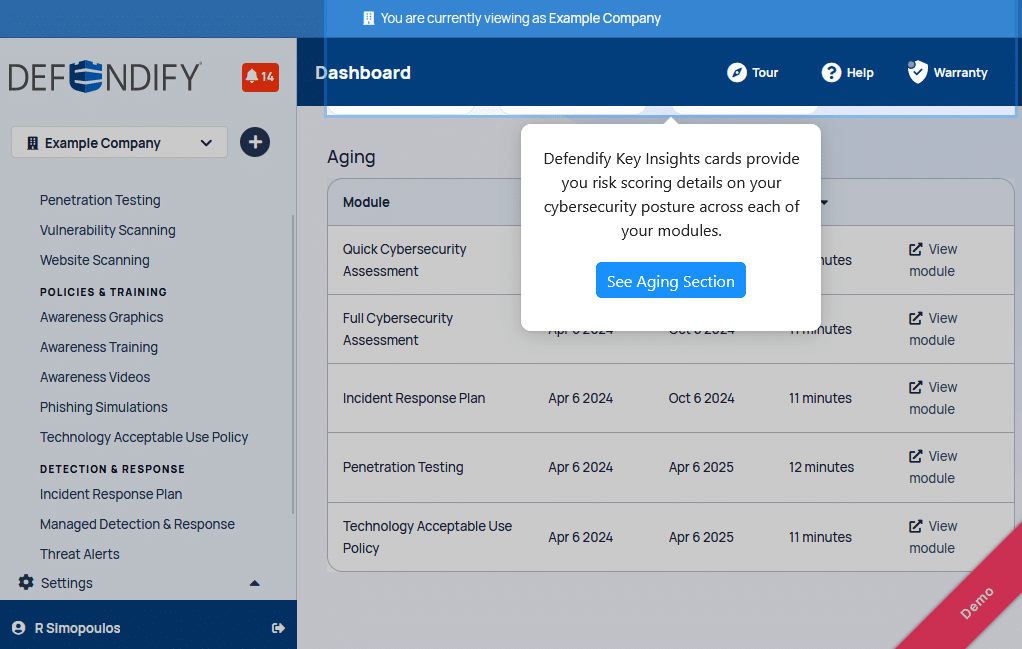Open Technology Acceptable Use Policy in sidebar
This screenshot has width=1022, height=649.
(144, 437)
